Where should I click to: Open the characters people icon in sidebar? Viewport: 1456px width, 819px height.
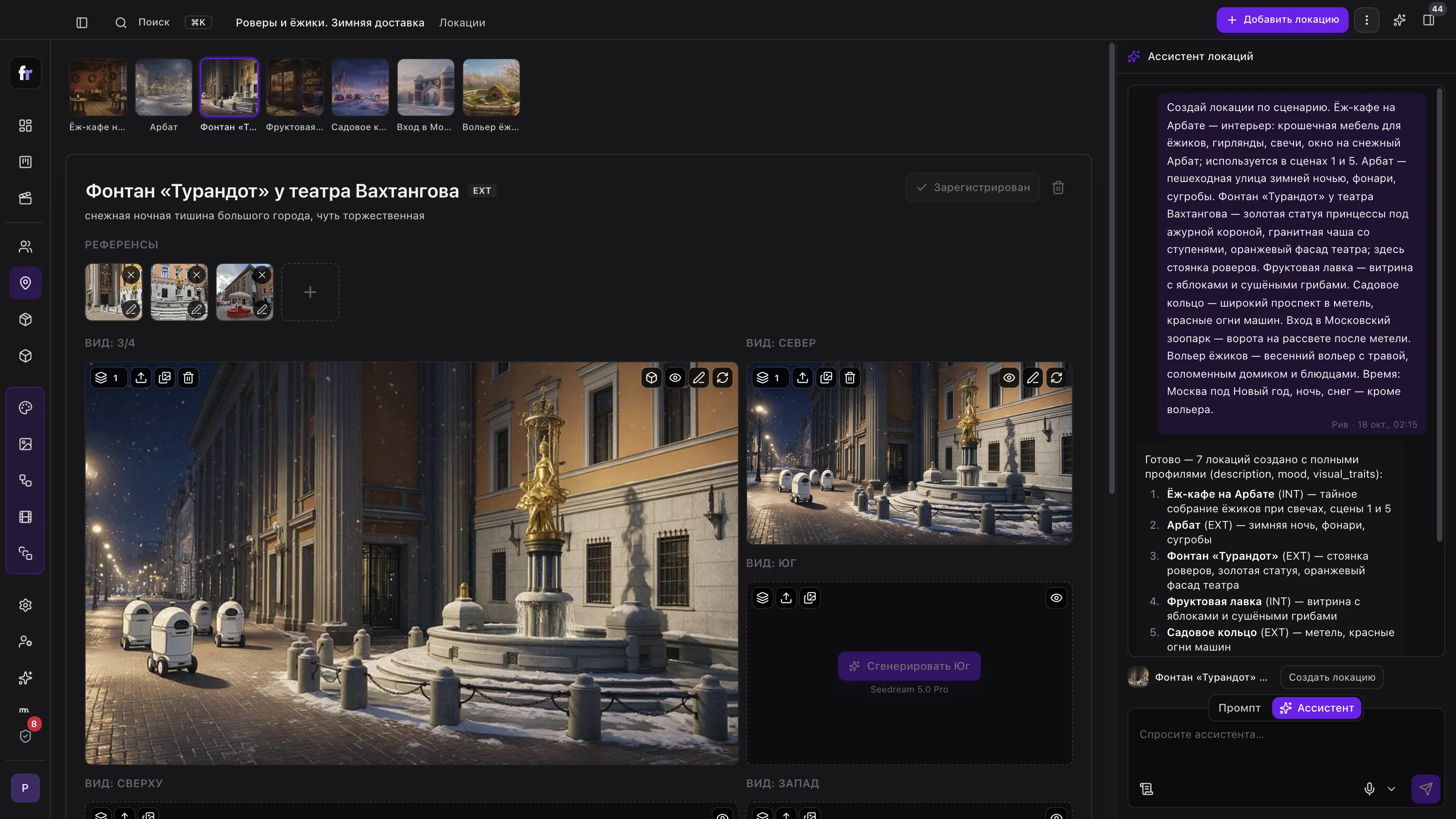[25, 247]
